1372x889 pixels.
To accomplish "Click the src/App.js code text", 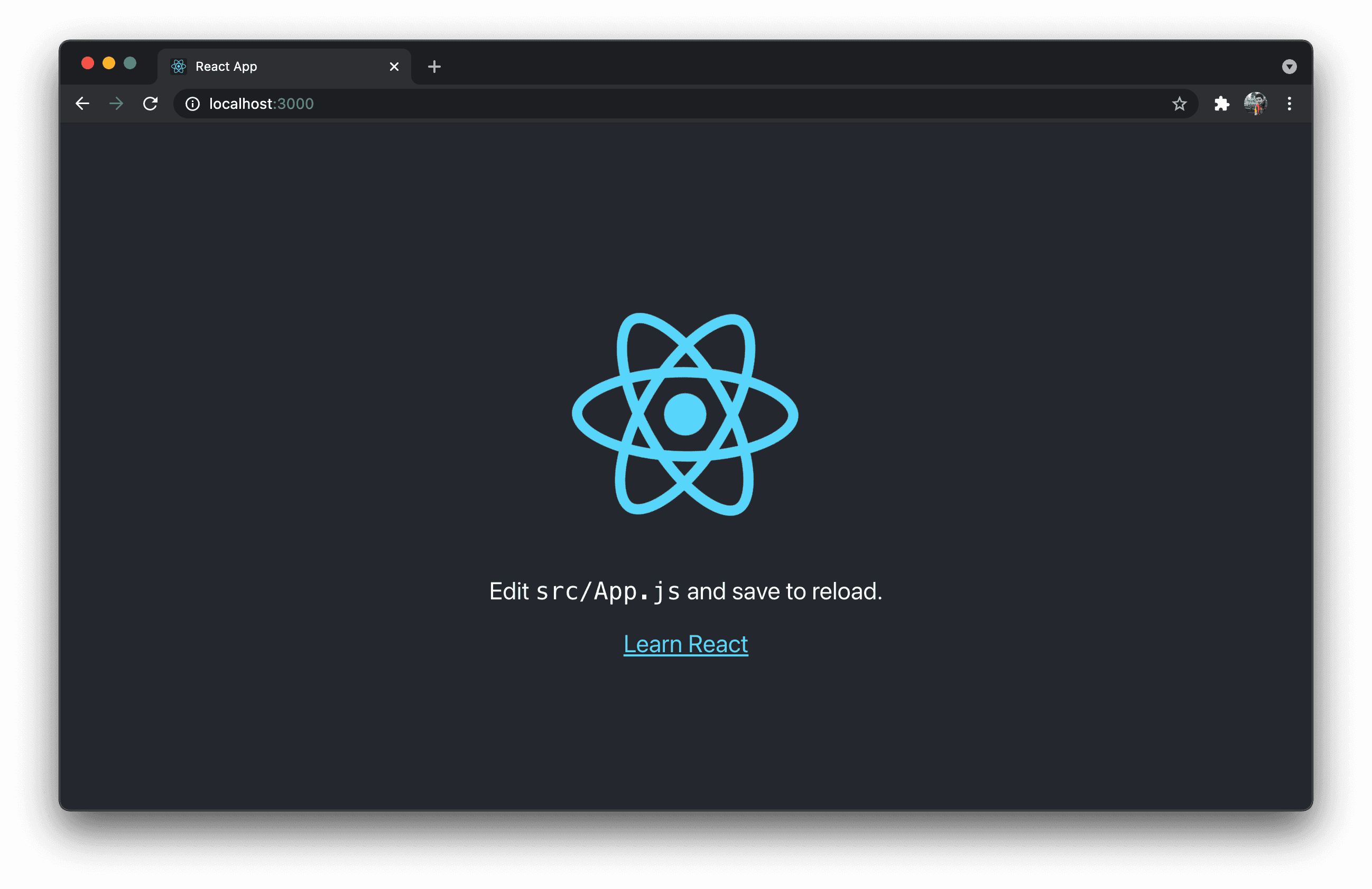I will point(608,591).
